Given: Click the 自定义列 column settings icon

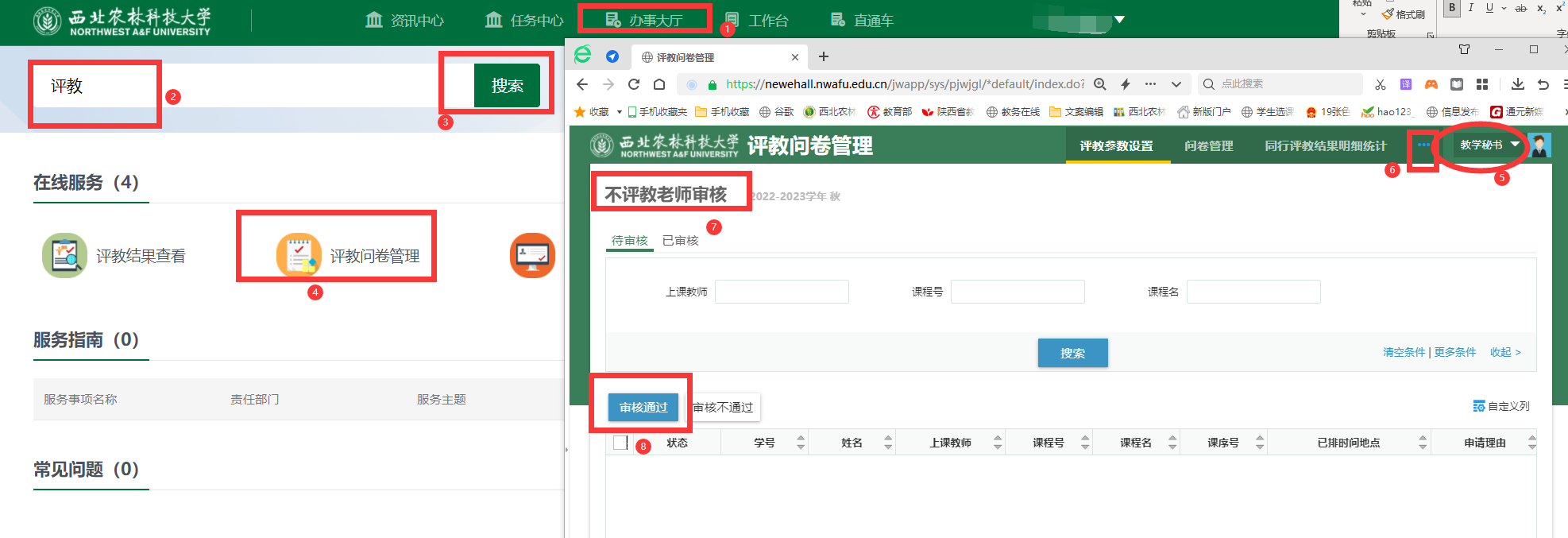Looking at the screenshot, I should pos(1478,406).
